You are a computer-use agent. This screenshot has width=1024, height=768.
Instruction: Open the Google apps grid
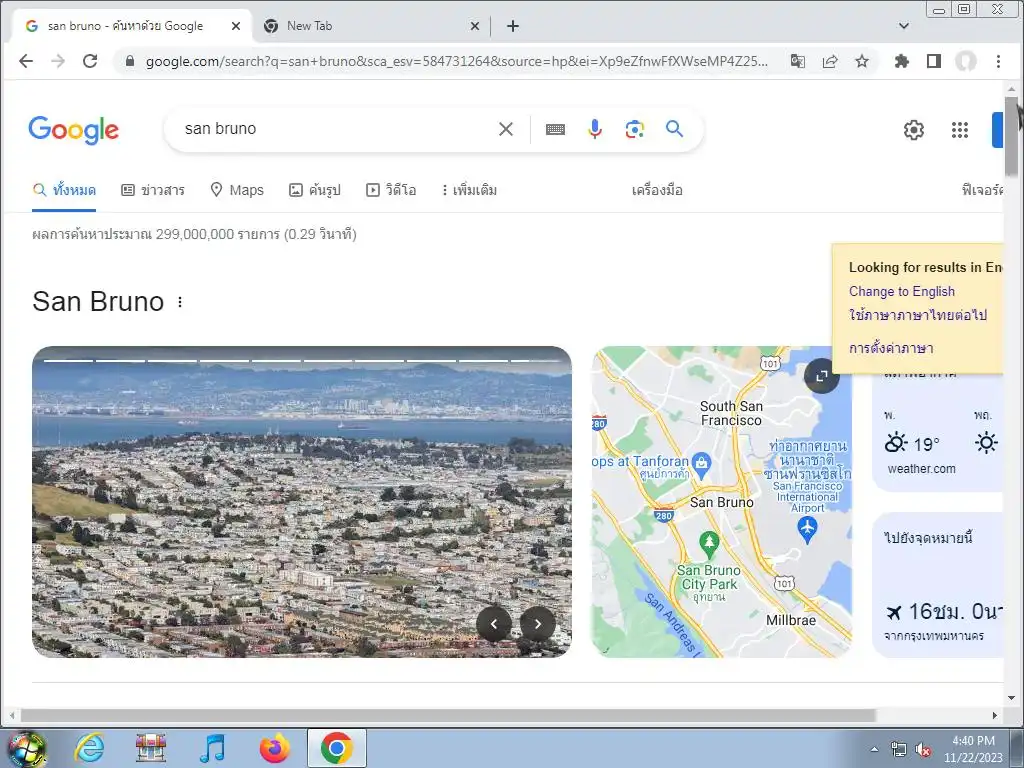959,130
